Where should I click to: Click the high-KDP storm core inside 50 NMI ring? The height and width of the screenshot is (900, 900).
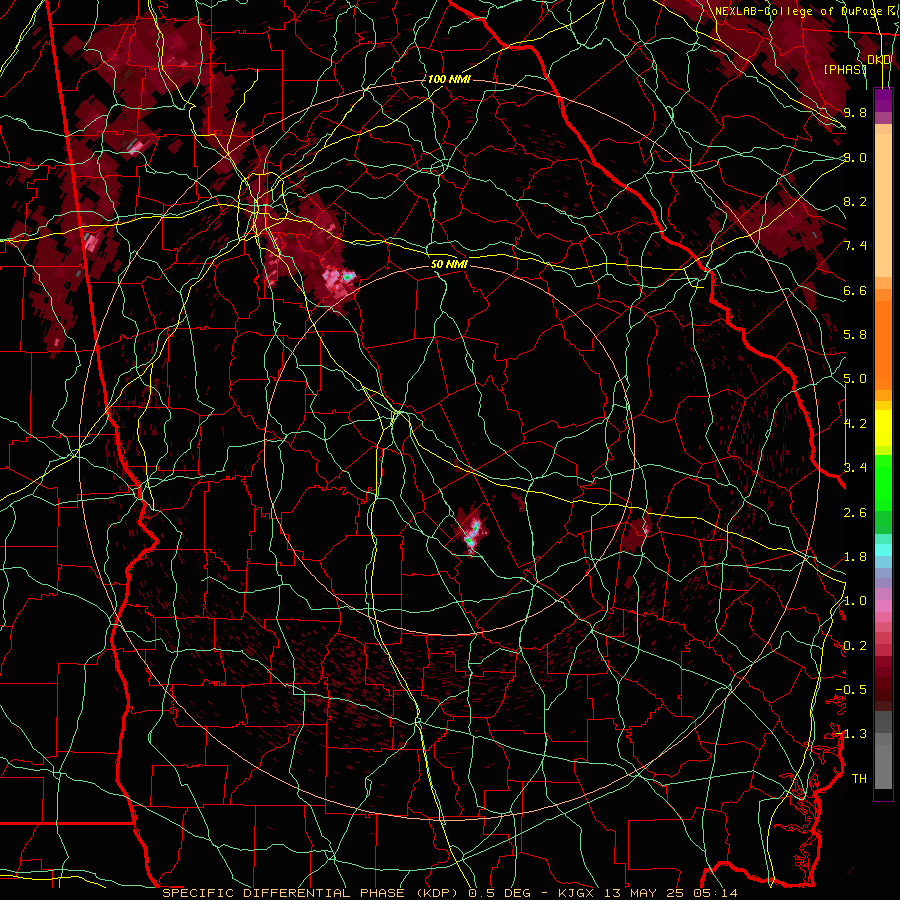(x=472, y=533)
